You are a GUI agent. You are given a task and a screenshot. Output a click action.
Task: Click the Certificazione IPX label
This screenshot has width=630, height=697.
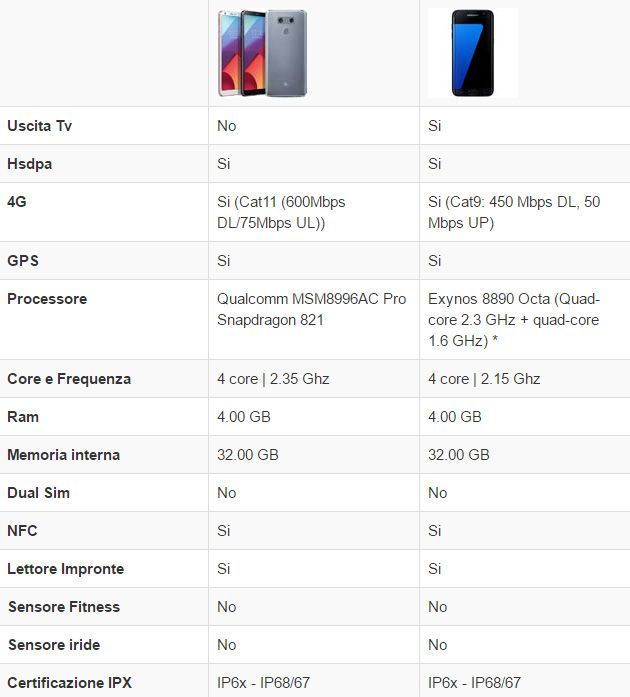coord(69,683)
